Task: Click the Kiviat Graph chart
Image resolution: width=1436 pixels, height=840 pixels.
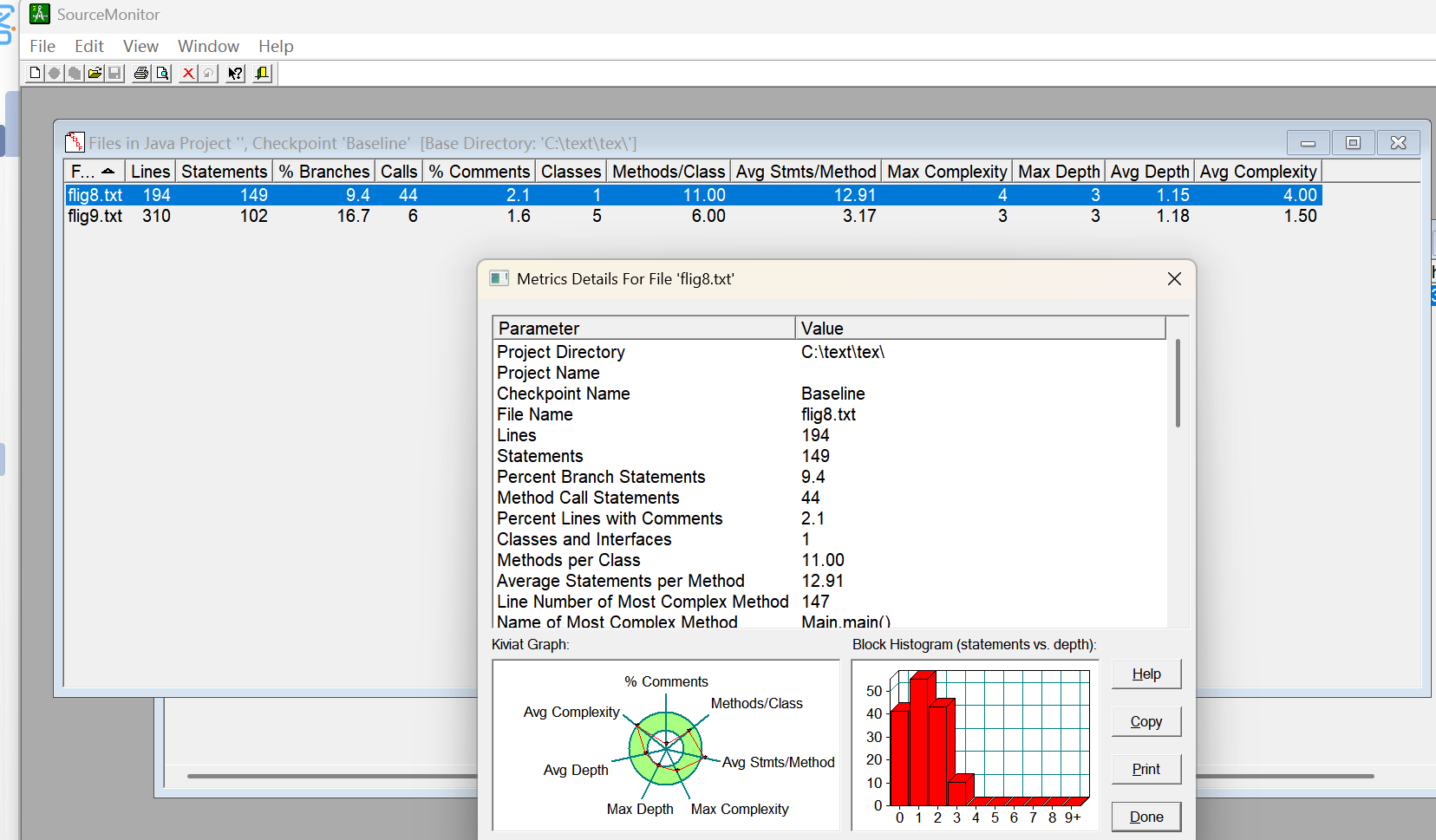Action: 666,746
